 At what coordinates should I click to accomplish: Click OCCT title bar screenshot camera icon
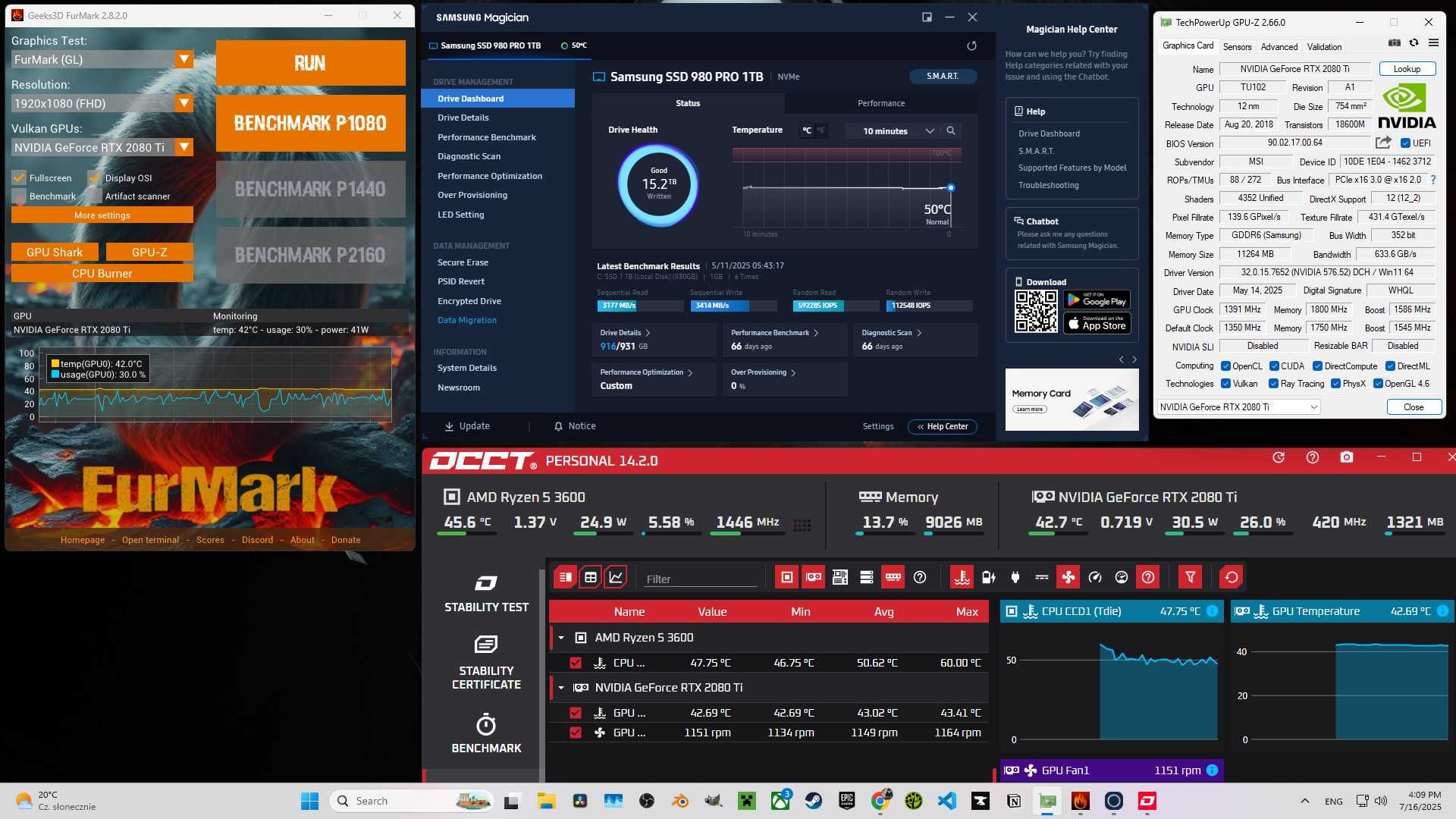[x=1347, y=457]
